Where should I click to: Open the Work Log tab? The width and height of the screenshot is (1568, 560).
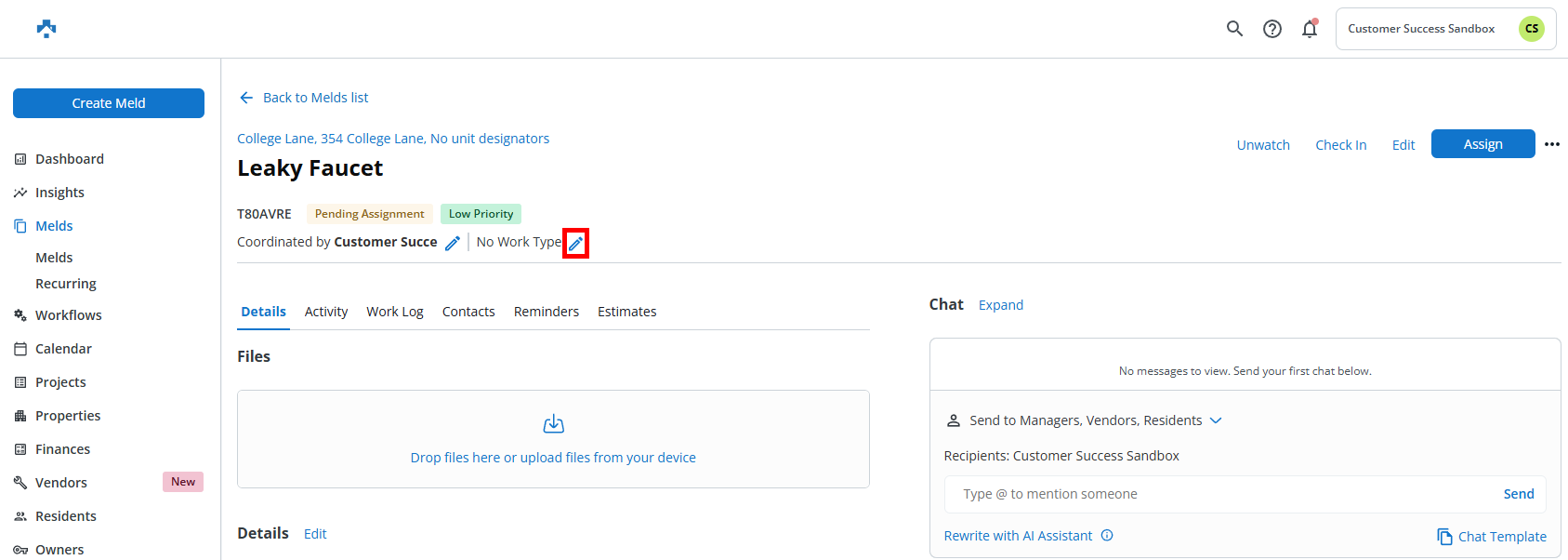(x=394, y=312)
